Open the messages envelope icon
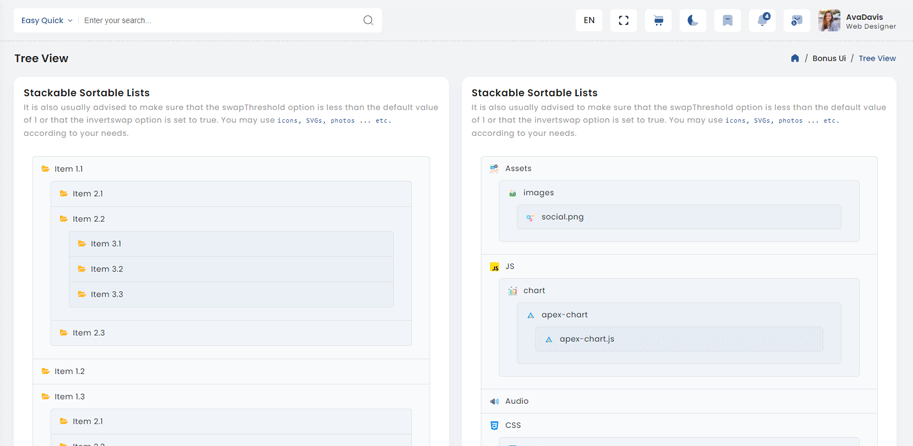Screen dimensions: 913x446 796,20
